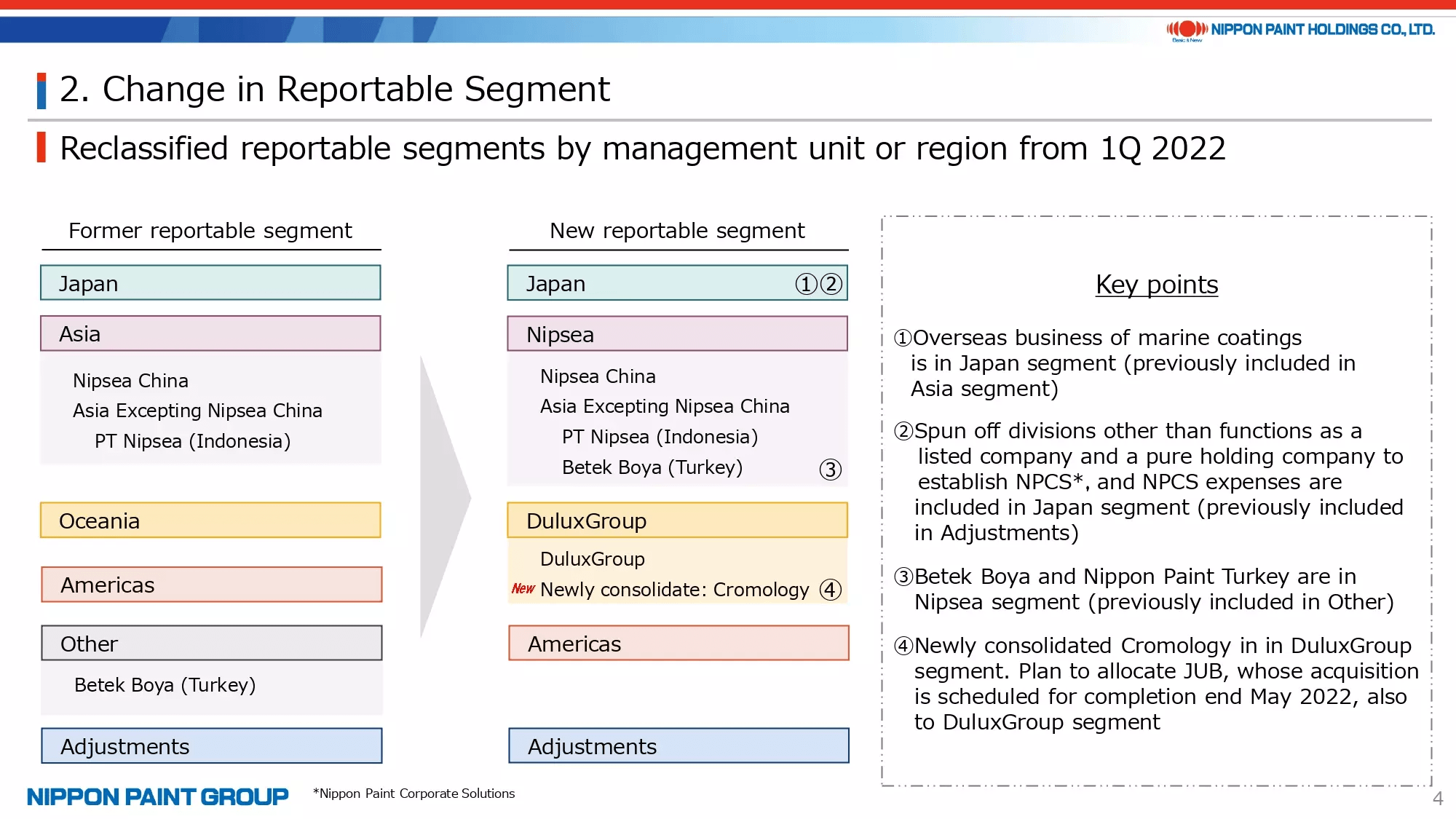Click key point 3 about Betek Boya

[x=1144, y=590]
